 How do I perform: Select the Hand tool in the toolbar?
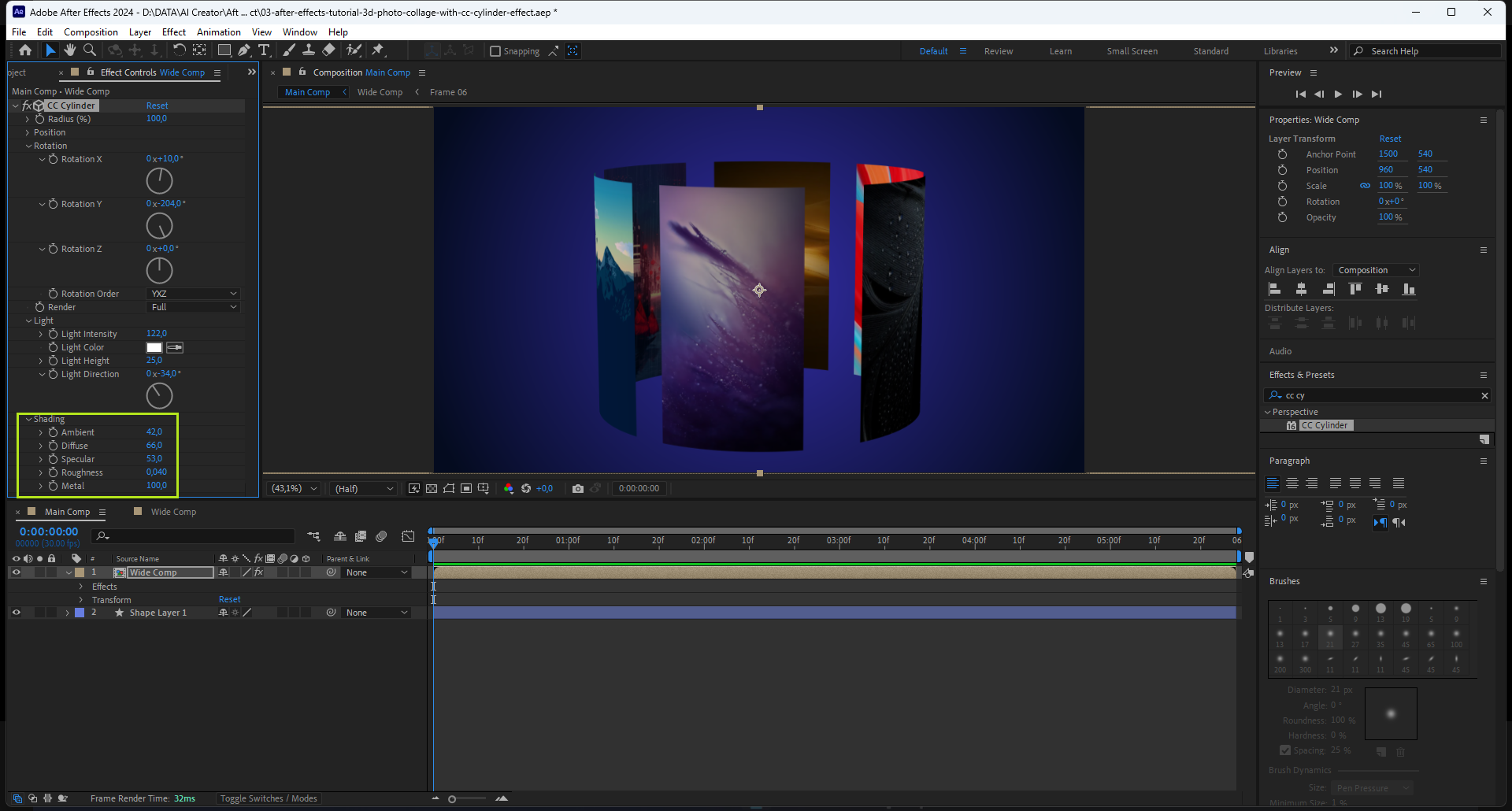70,50
